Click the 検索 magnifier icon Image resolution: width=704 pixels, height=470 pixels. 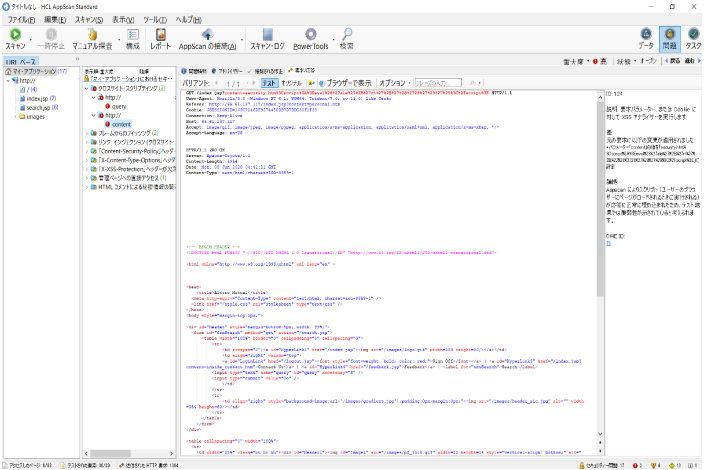click(347, 35)
